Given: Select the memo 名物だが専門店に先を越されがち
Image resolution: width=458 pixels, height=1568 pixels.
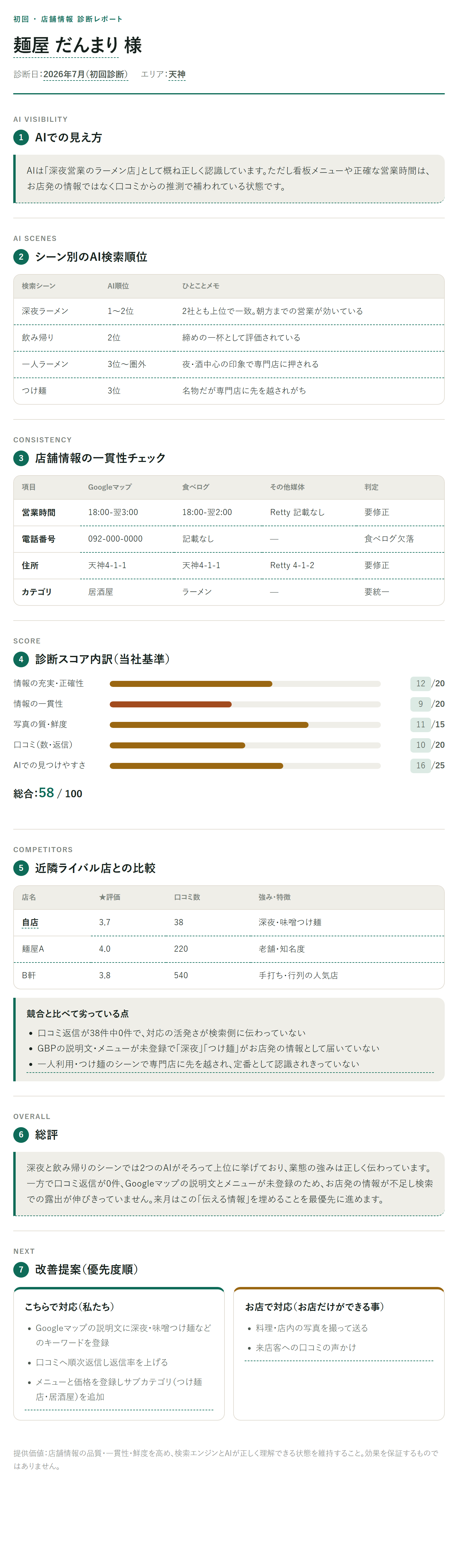Looking at the screenshot, I should (x=309, y=391).
